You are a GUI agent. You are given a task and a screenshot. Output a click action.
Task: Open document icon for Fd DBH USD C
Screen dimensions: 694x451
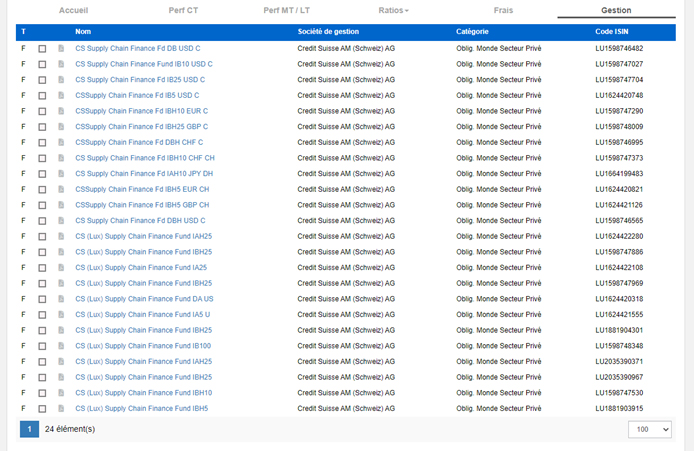[61, 220]
